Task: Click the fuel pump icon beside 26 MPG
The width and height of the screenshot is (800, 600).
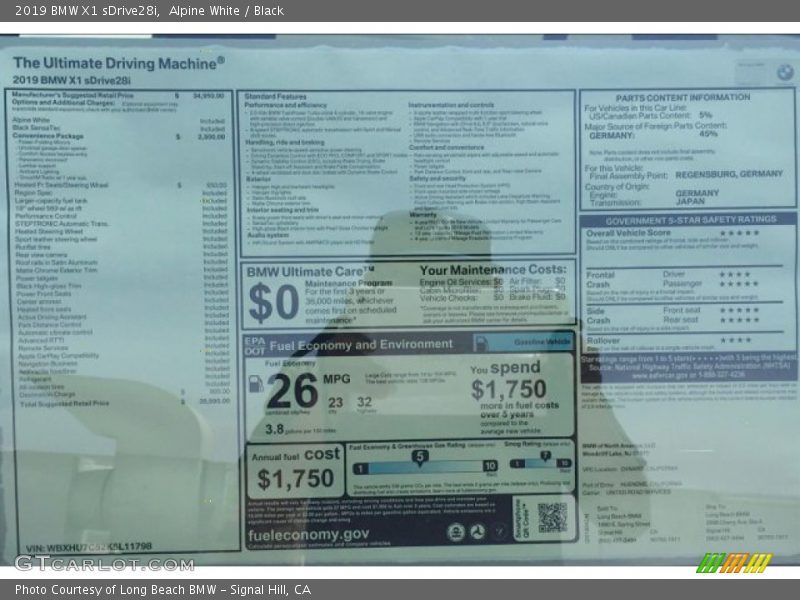Action: tap(256, 384)
